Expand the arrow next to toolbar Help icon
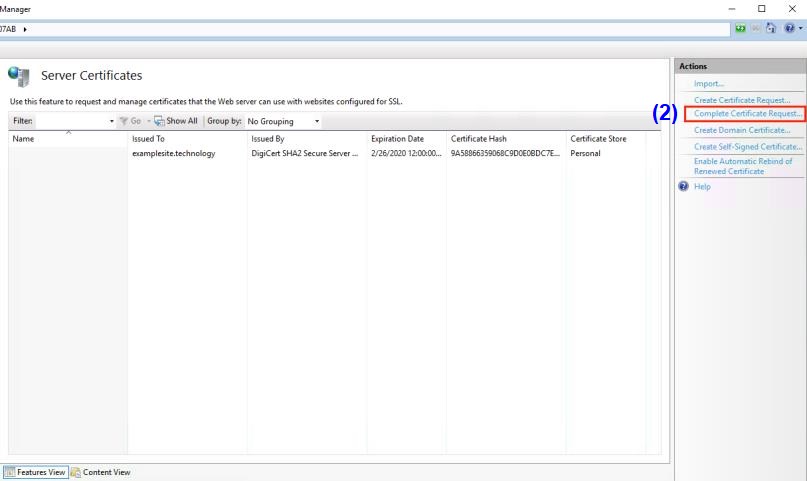Image resolution: width=807 pixels, height=481 pixels. coord(800,29)
